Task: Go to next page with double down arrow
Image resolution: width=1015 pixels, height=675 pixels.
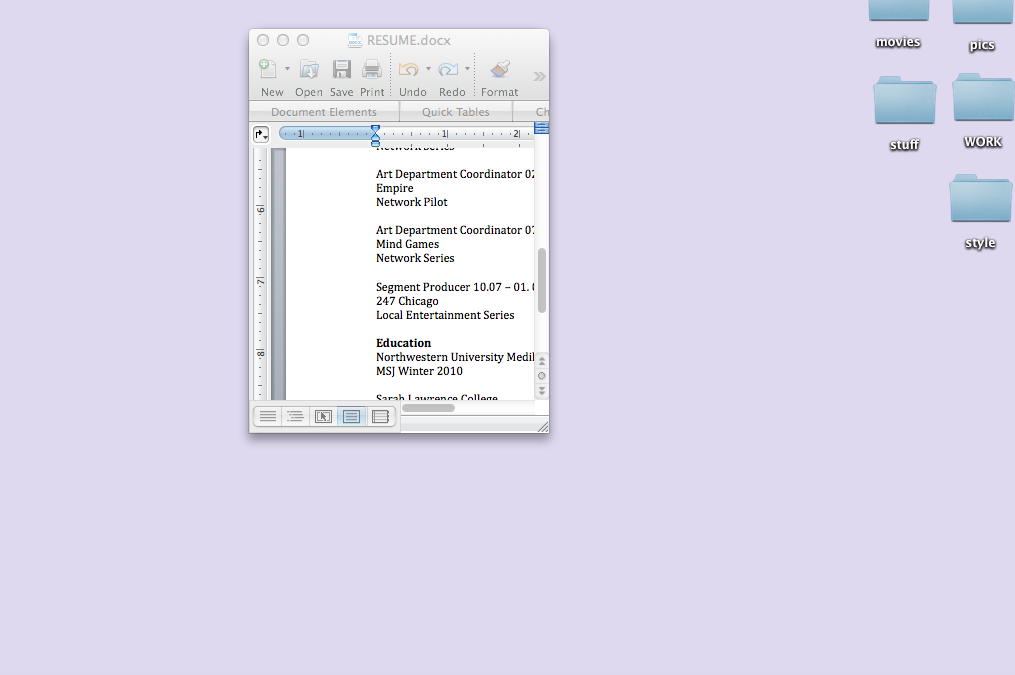Action: (542, 391)
